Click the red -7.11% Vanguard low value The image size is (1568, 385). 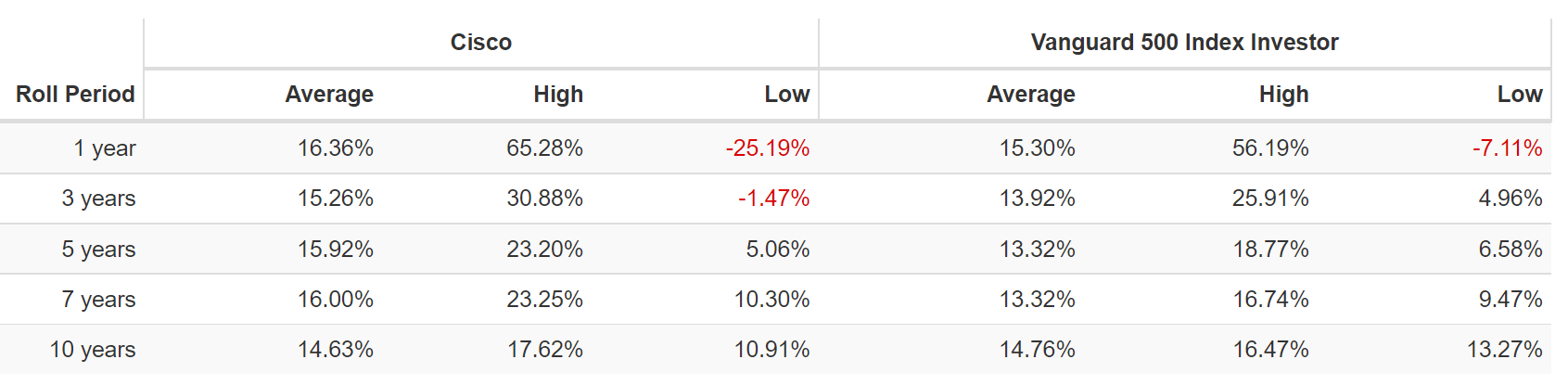tap(1507, 148)
